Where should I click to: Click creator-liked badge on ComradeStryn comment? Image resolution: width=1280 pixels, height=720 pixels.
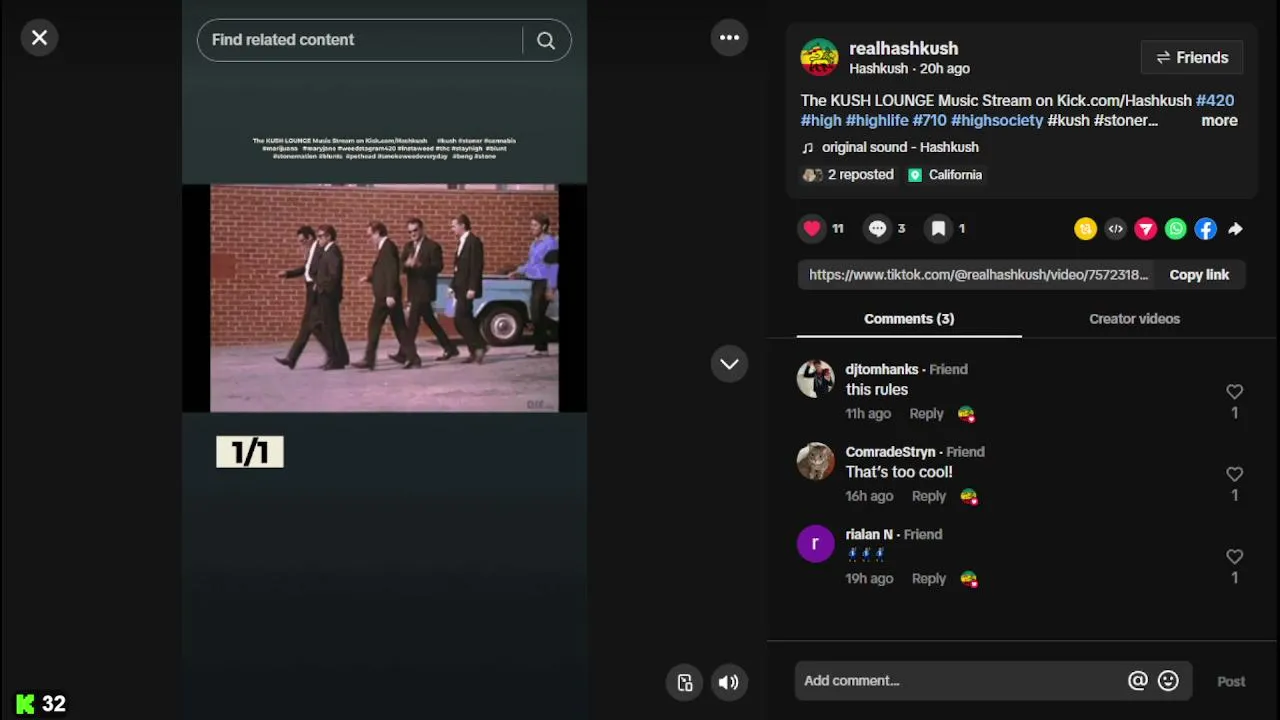pos(968,496)
